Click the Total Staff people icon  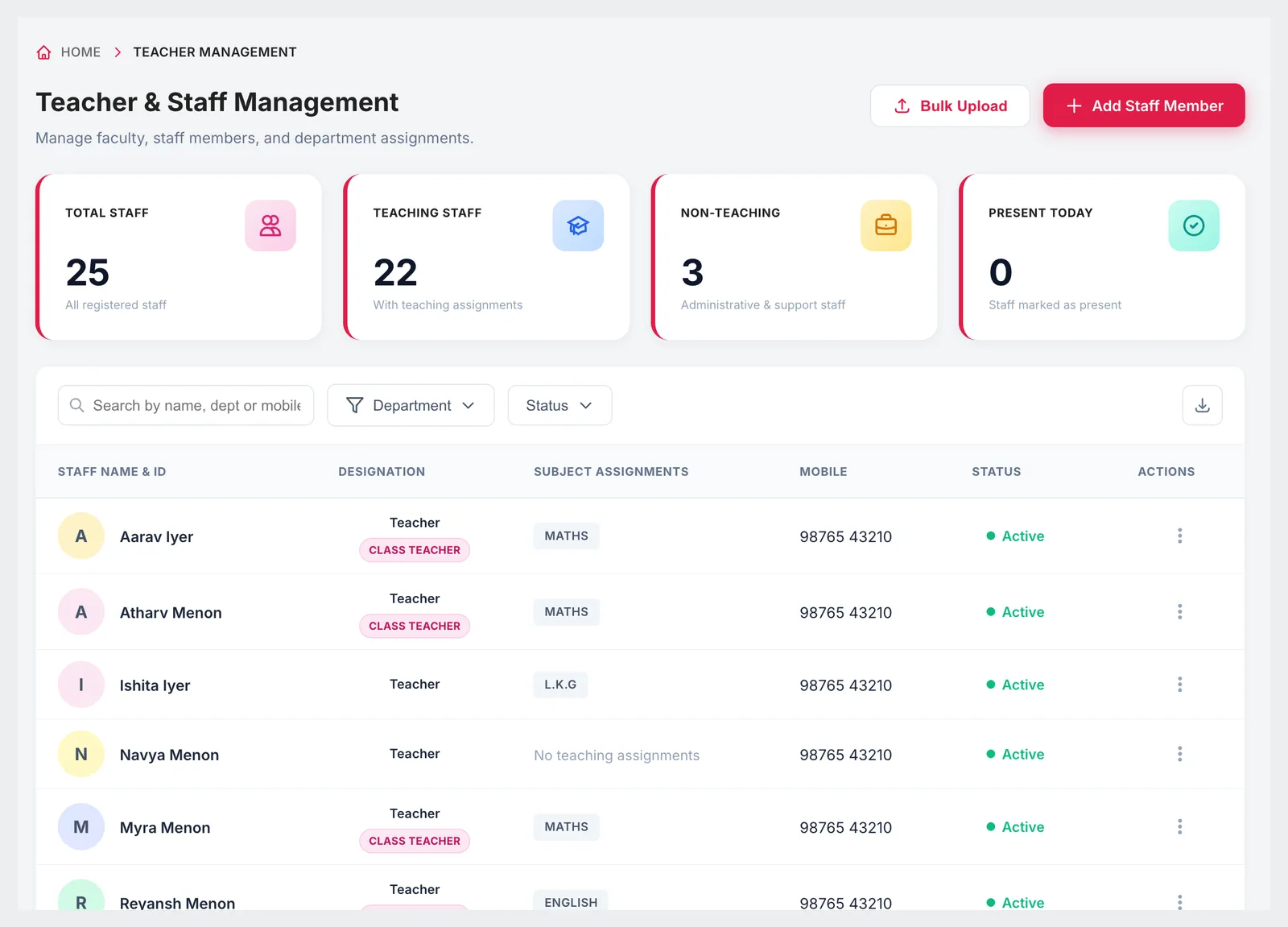270,226
